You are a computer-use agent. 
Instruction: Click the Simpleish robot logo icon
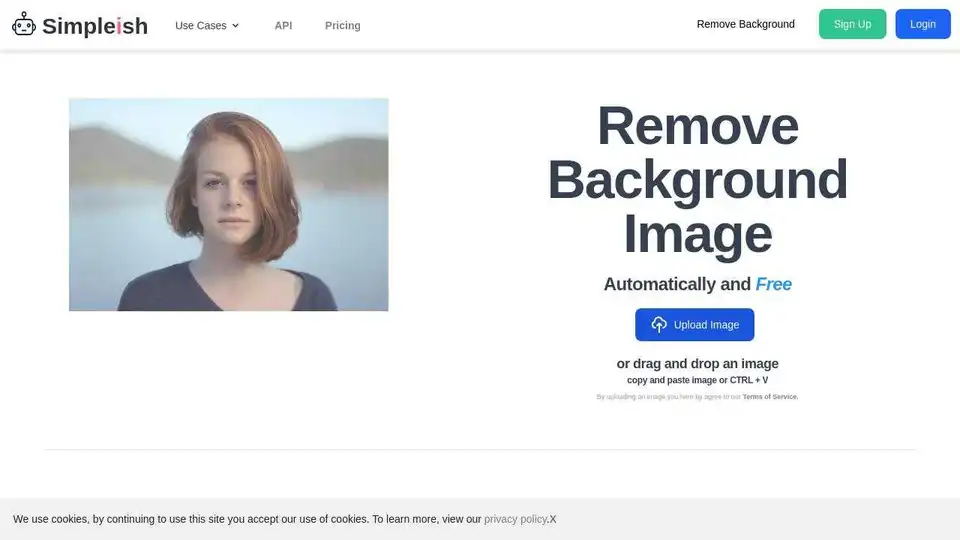pos(24,25)
